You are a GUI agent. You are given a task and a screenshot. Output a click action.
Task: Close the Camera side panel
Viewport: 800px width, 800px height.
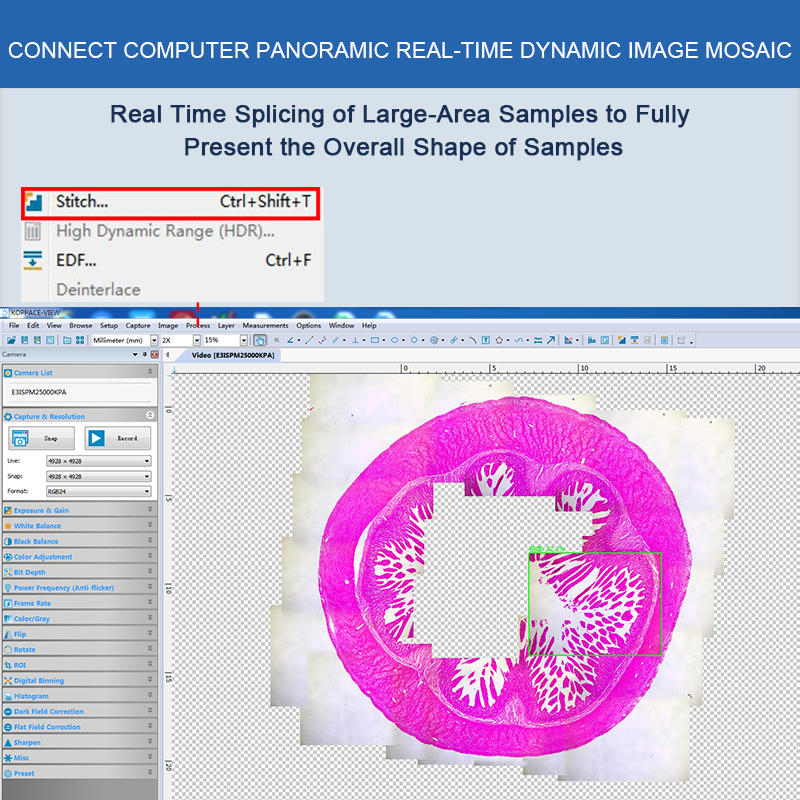click(154, 355)
